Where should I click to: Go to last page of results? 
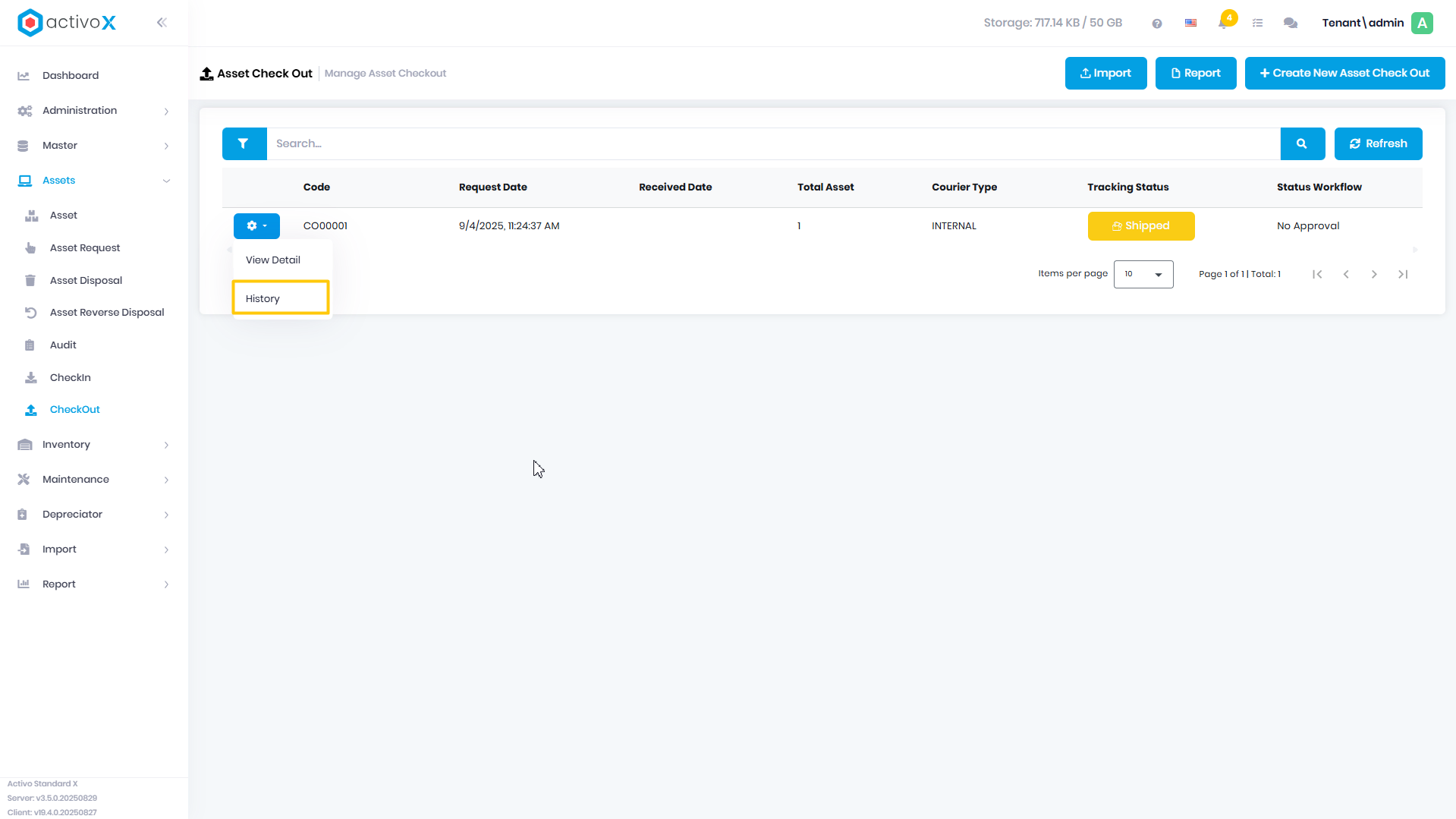coord(1403,274)
